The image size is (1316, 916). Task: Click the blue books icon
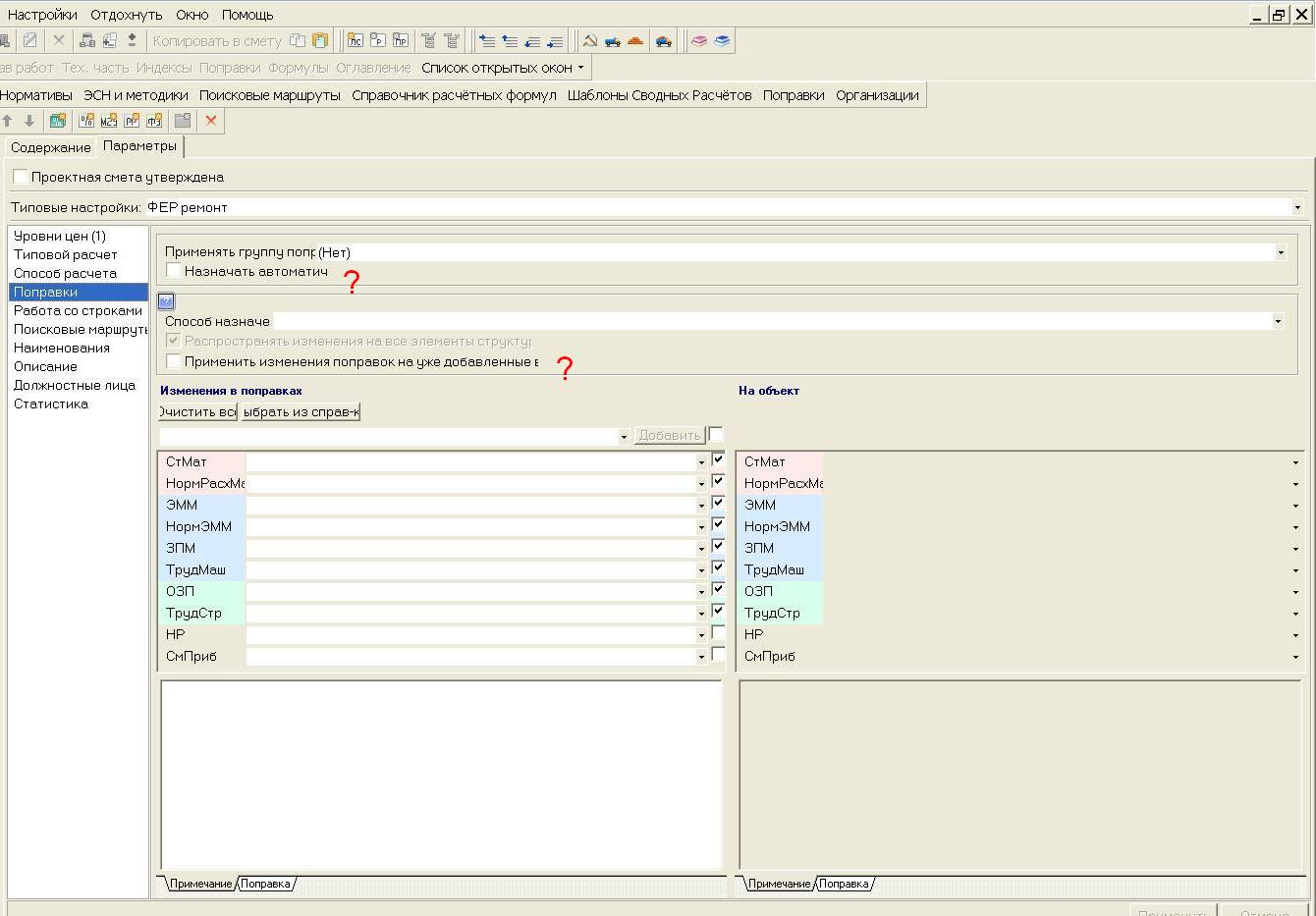[722, 40]
